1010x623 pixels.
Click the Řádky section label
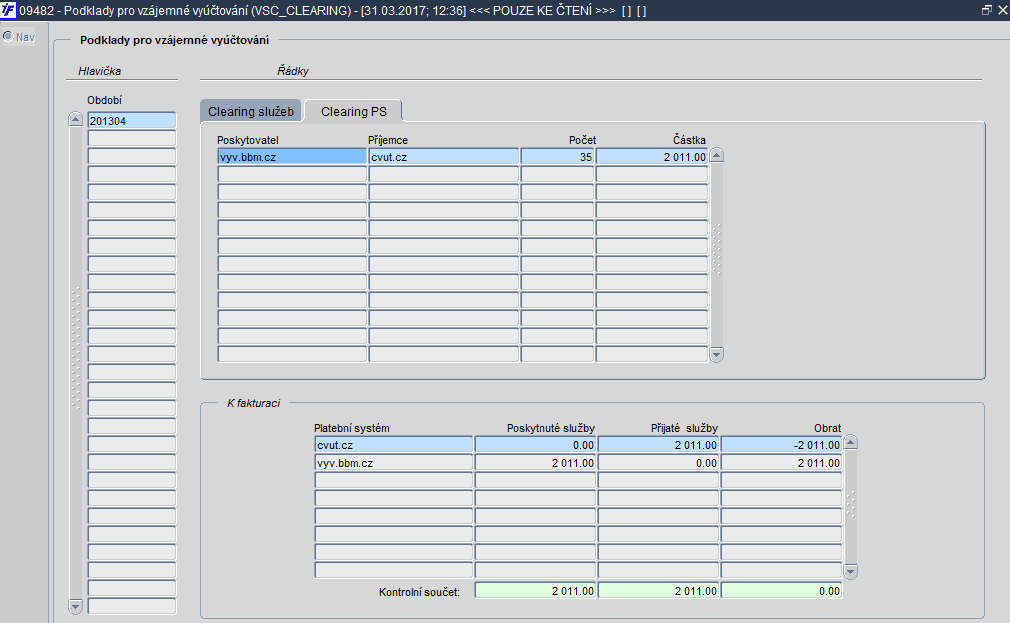tap(293, 71)
